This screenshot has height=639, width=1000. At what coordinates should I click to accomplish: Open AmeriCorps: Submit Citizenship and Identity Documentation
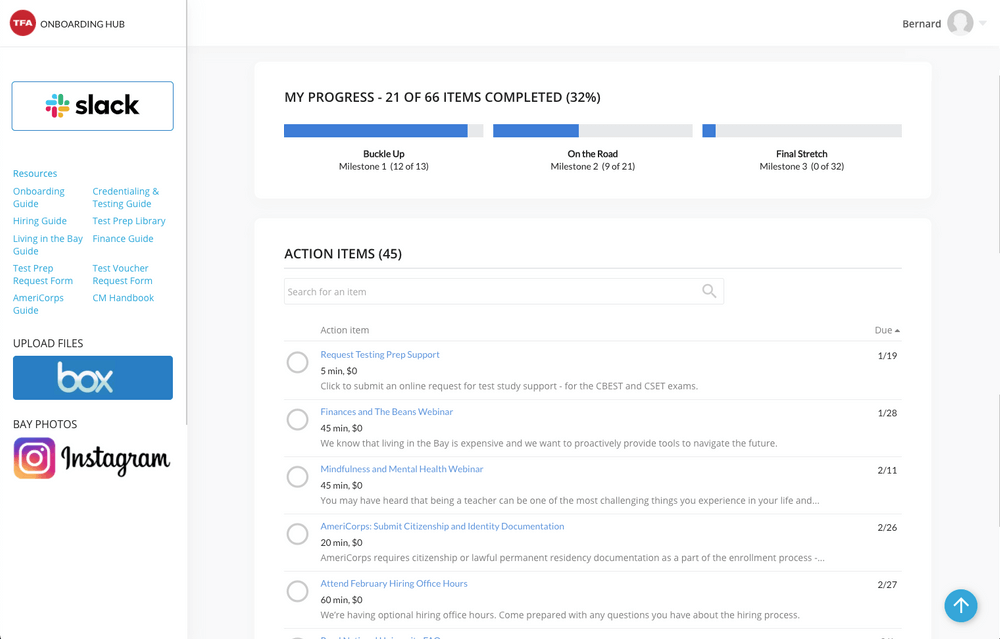(x=442, y=525)
